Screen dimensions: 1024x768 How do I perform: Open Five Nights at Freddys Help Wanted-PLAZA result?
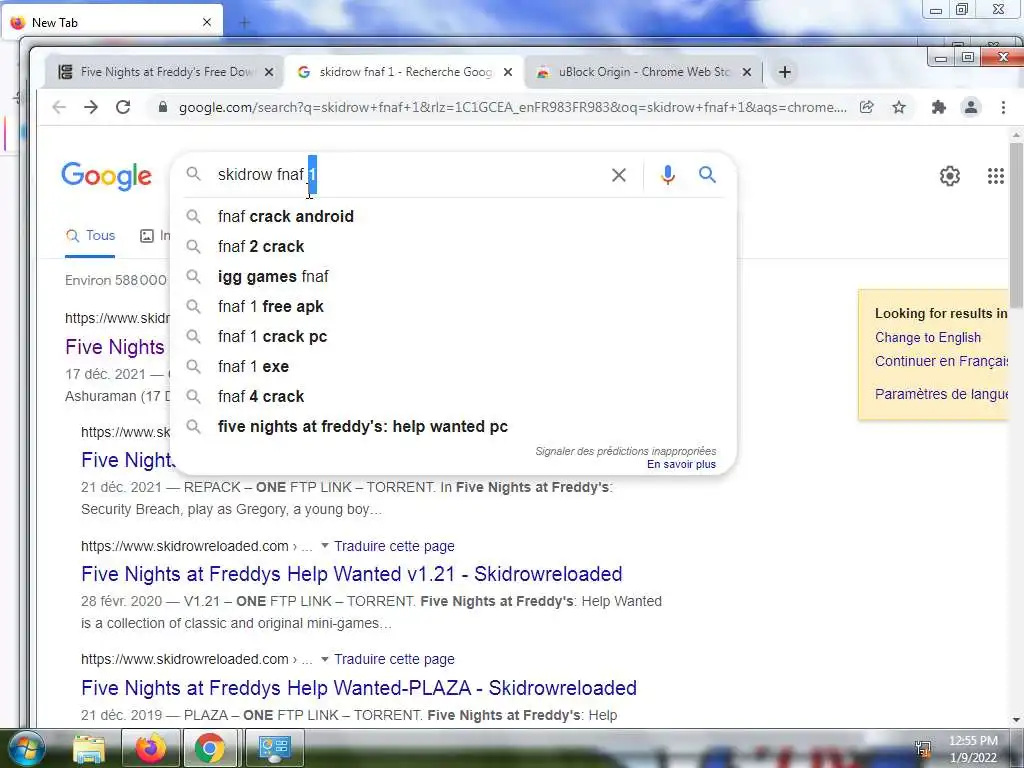[359, 688]
